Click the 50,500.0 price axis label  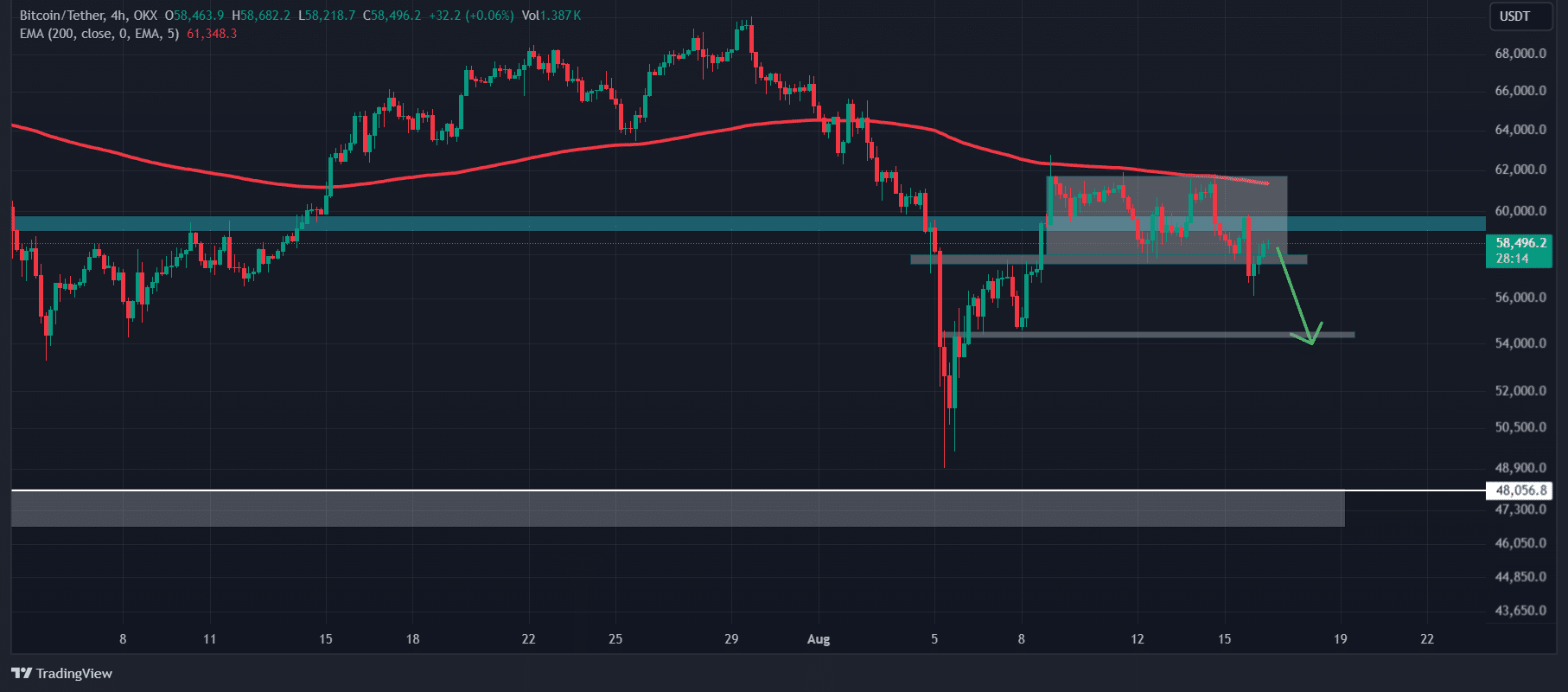[x=1520, y=427]
